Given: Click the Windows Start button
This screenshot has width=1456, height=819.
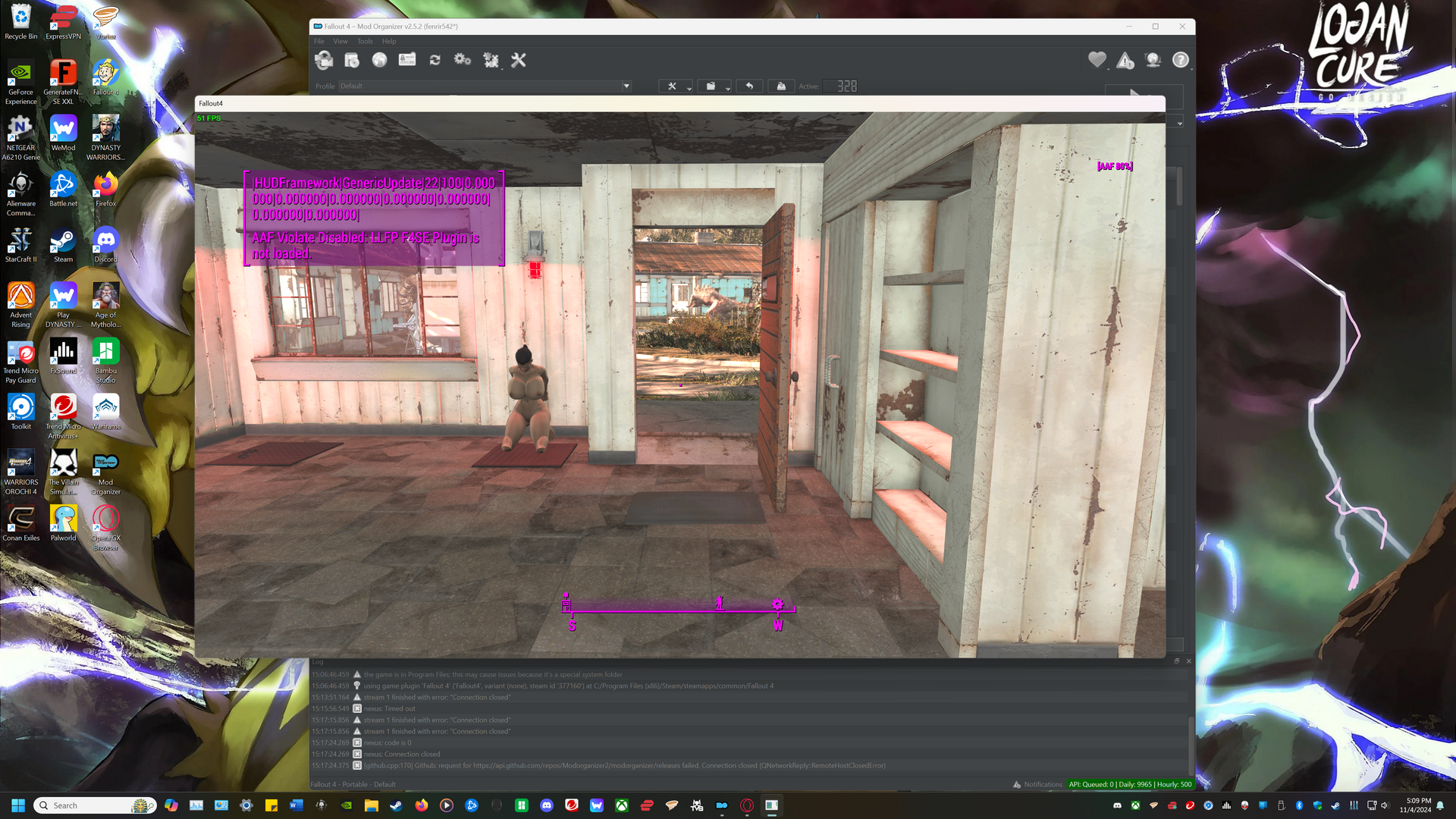Looking at the screenshot, I should (x=18, y=805).
